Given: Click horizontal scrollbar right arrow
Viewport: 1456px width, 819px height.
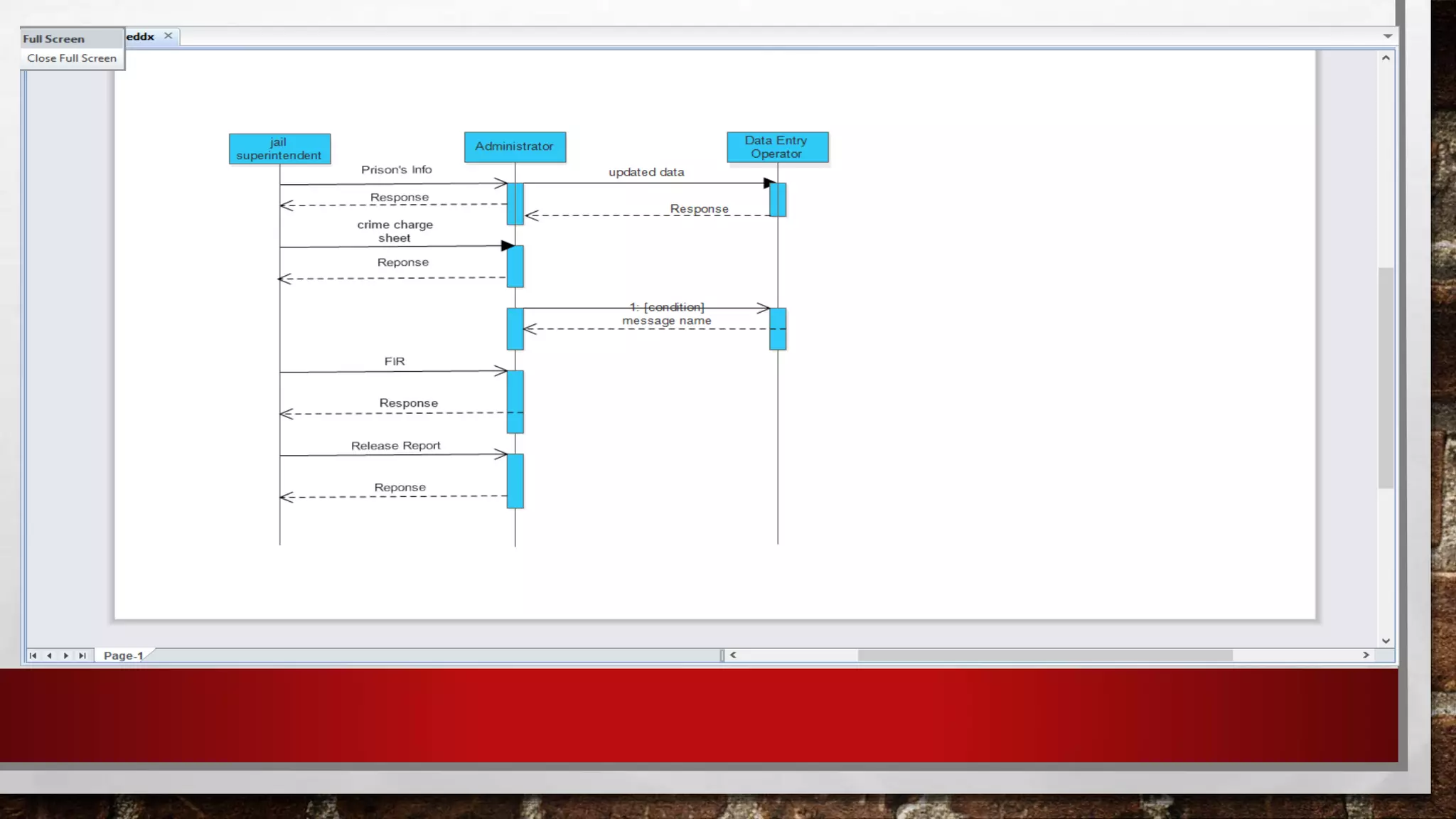Looking at the screenshot, I should pos(1366,655).
